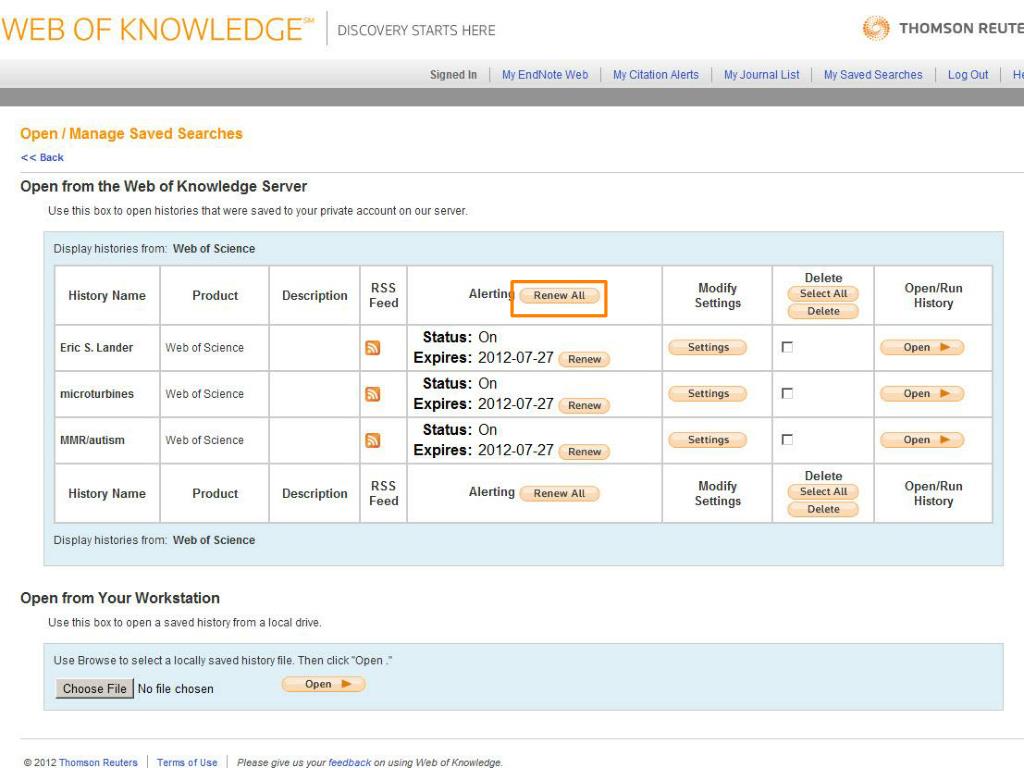Click the feedback link in footer
The height and width of the screenshot is (768, 1024).
[349, 762]
